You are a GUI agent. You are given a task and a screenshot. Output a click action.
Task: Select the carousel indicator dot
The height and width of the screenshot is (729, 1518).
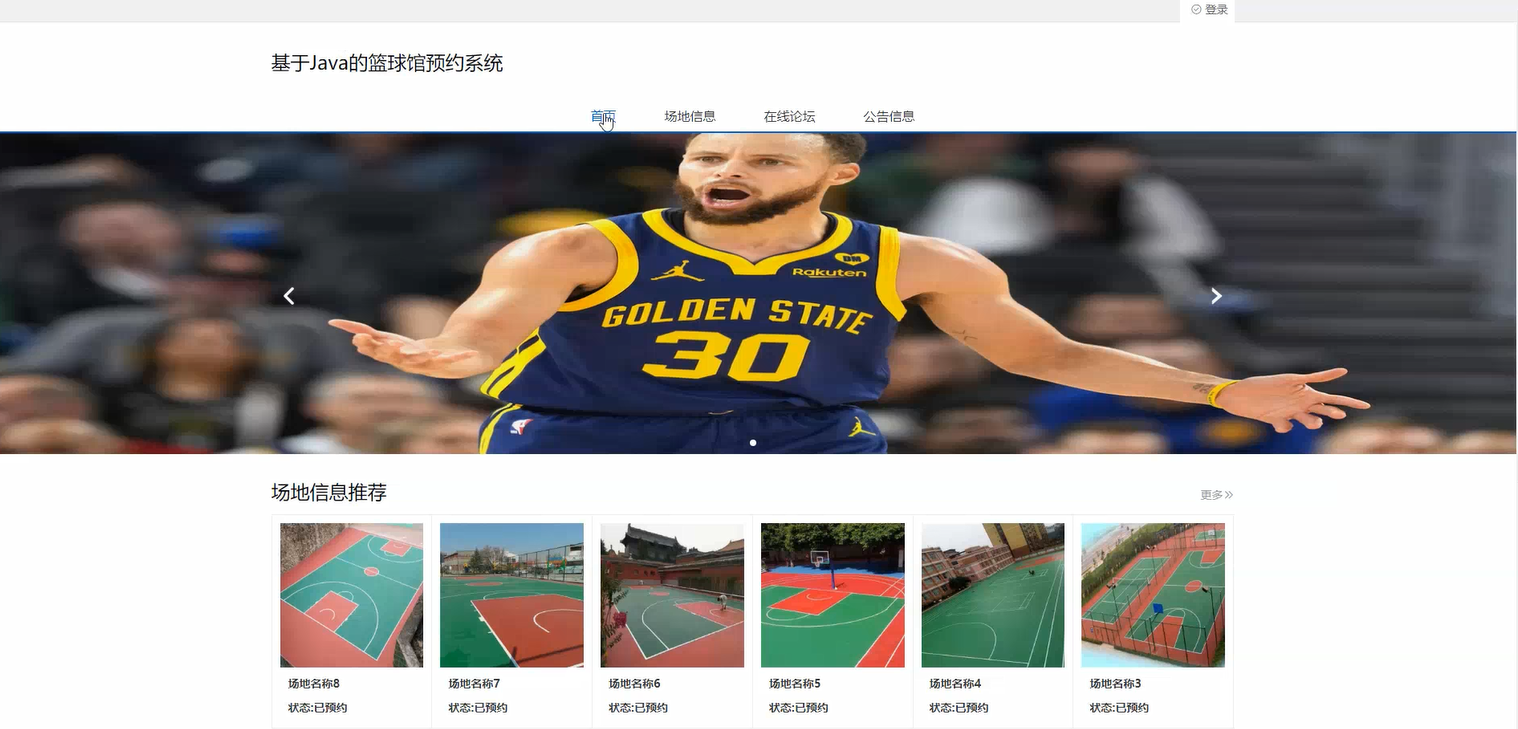pyautogui.click(x=753, y=442)
